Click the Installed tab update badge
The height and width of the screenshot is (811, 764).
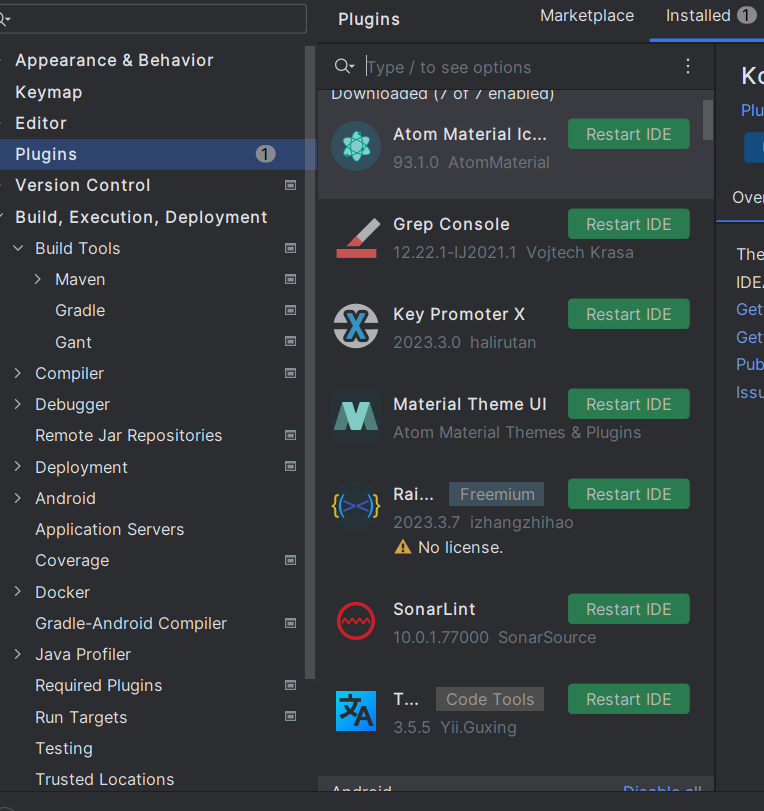click(x=746, y=16)
